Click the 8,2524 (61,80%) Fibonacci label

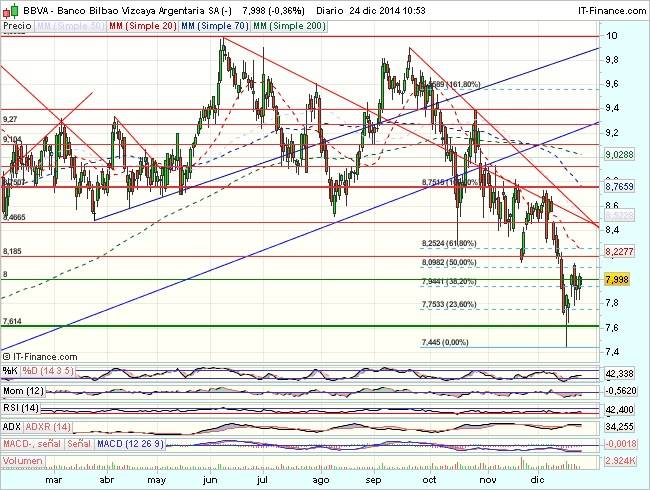(x=449, y=243)
